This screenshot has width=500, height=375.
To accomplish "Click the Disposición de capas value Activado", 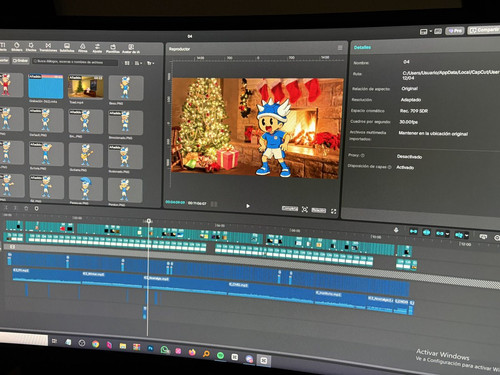I will point(405,167).
